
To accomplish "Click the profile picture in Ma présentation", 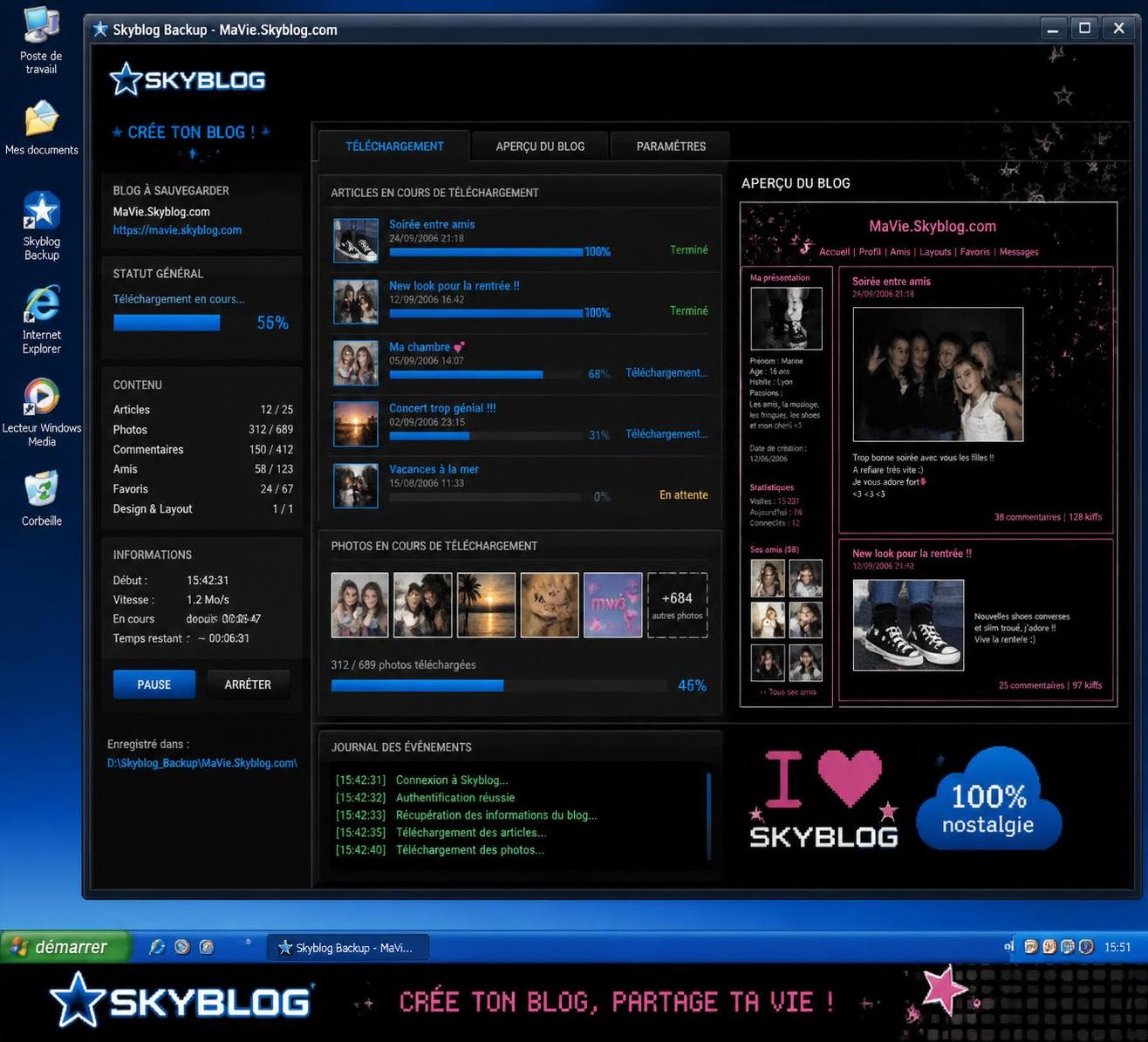I will coord(786,318).
